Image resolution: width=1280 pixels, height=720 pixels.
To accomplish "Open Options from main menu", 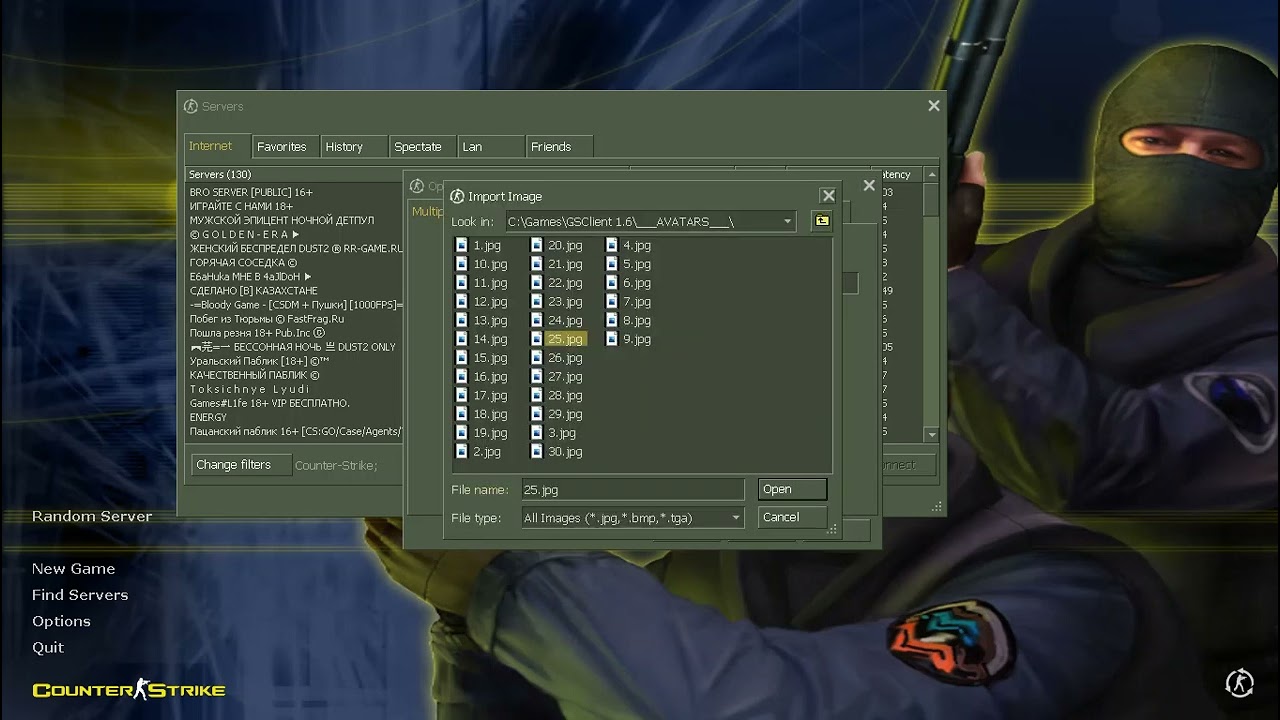I will [61, 621].
